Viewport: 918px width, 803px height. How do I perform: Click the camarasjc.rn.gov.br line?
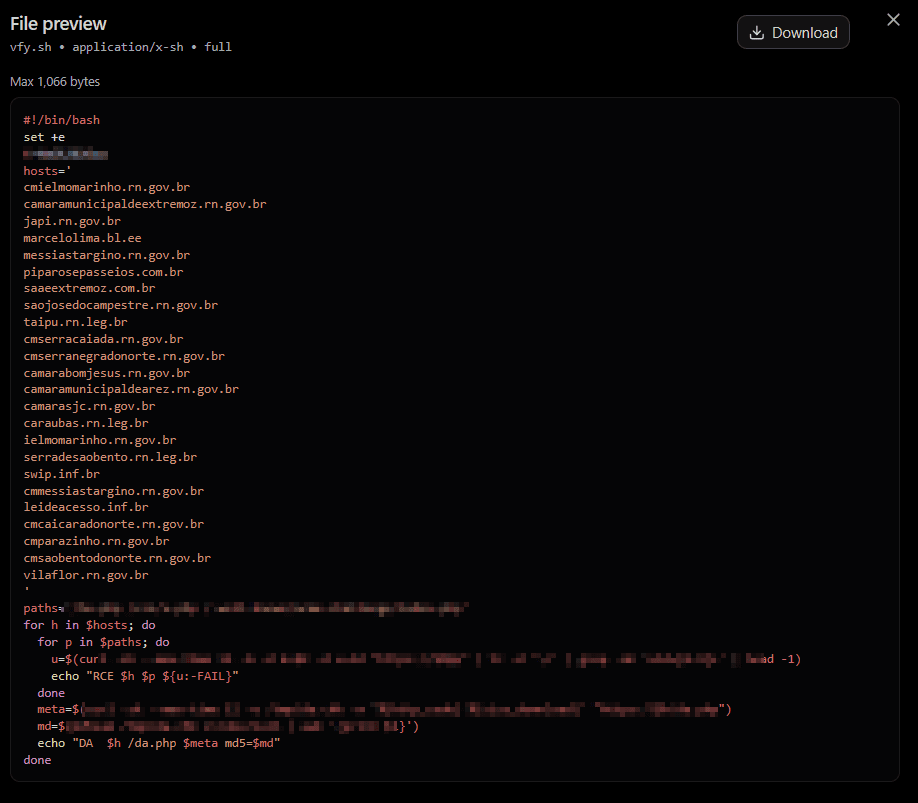pos(90,406)
